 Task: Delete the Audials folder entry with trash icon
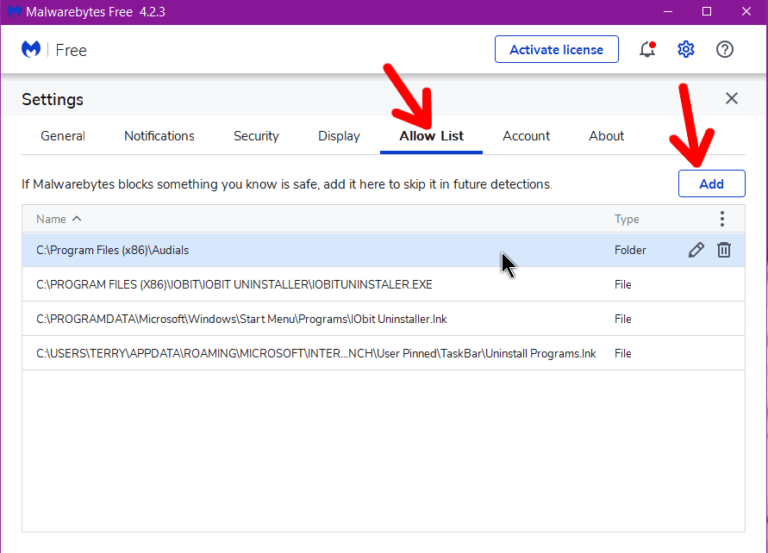click(x=724, y=250)
